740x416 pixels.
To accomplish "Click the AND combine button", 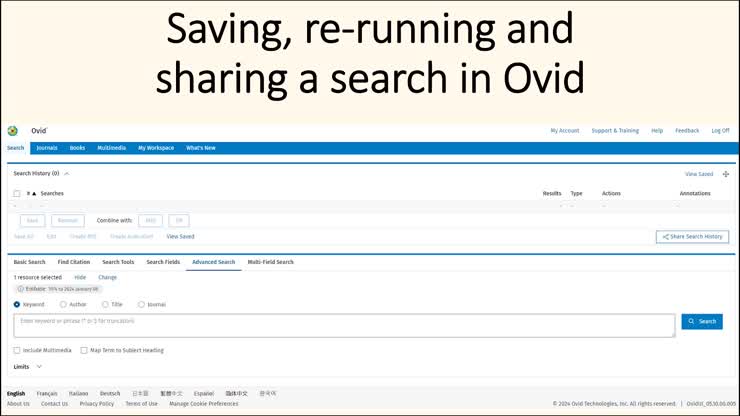I will coord(151,221).
